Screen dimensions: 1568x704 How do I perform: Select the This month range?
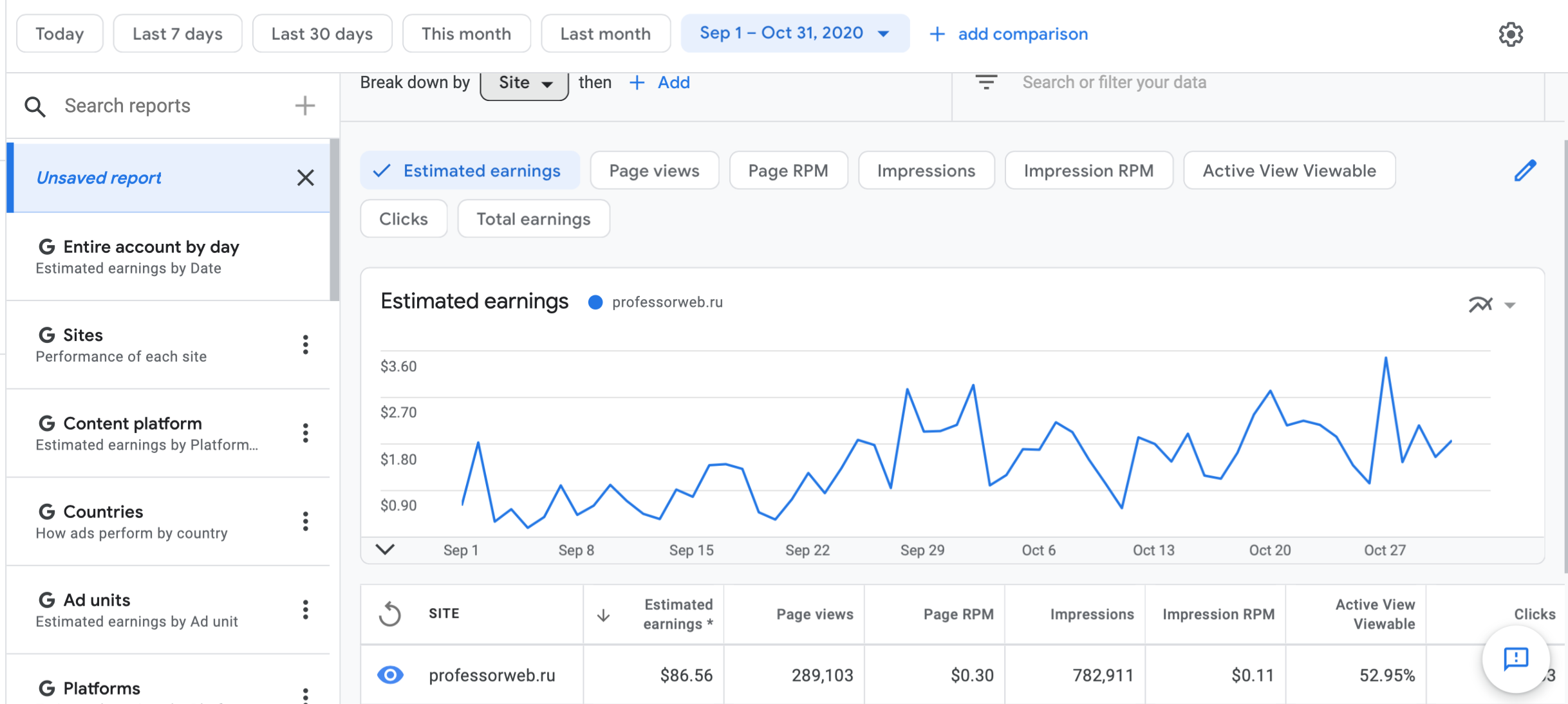pos(466,33)
